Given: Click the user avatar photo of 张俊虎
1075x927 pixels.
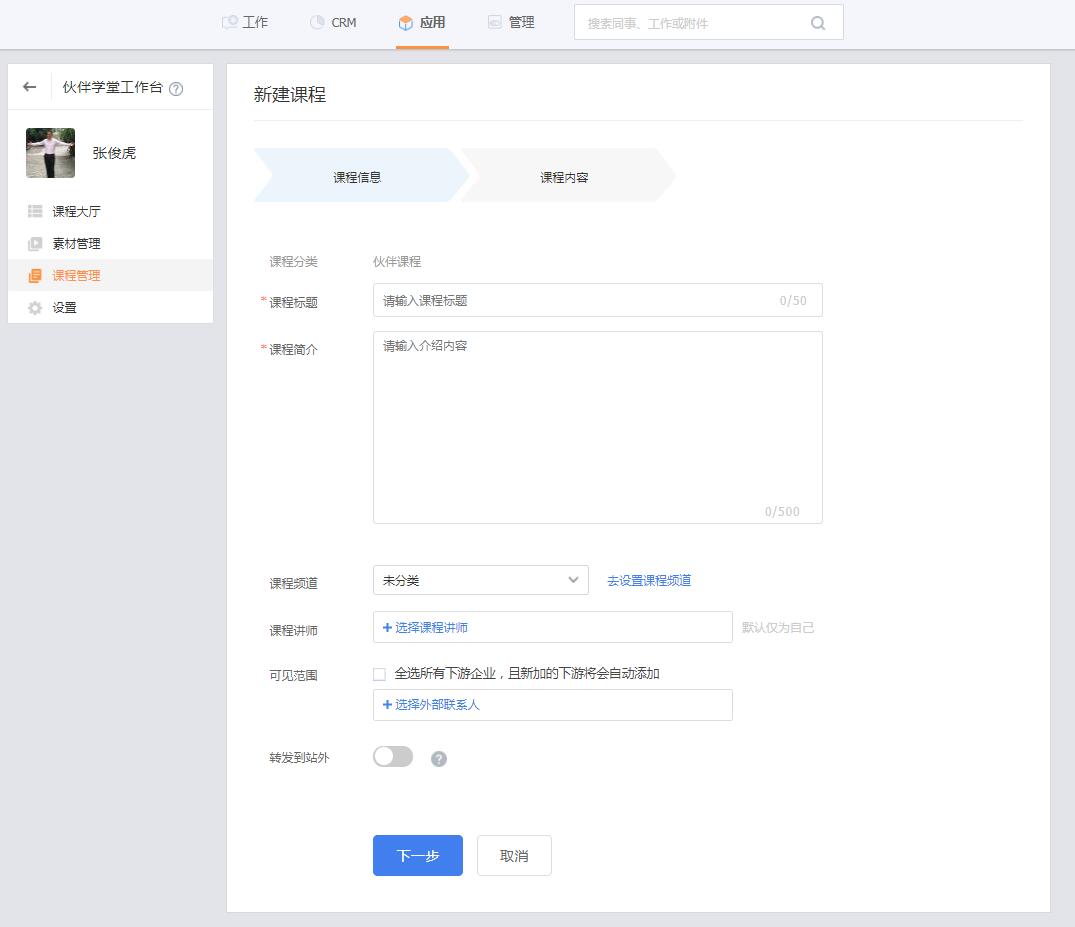Looking at the screenshot, I should 50,153.
